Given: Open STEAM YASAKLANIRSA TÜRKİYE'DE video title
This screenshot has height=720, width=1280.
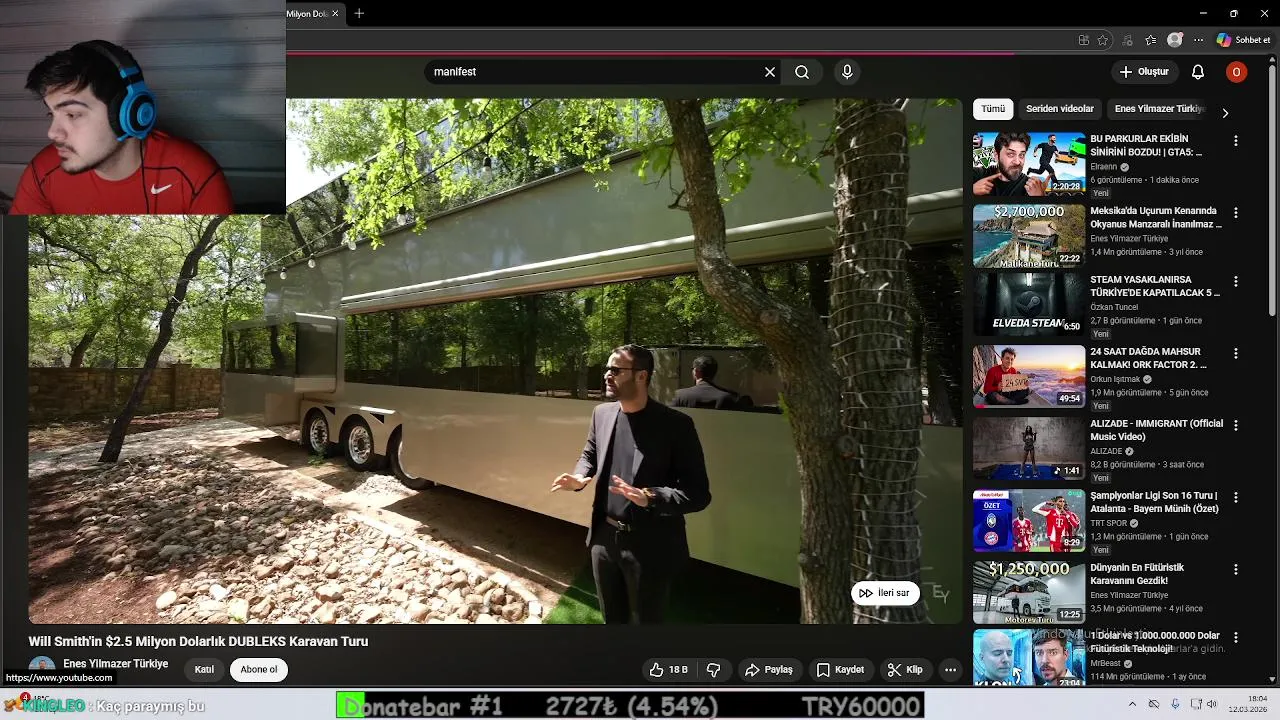Looking at the screenshot, I should tap(1155, 286).
